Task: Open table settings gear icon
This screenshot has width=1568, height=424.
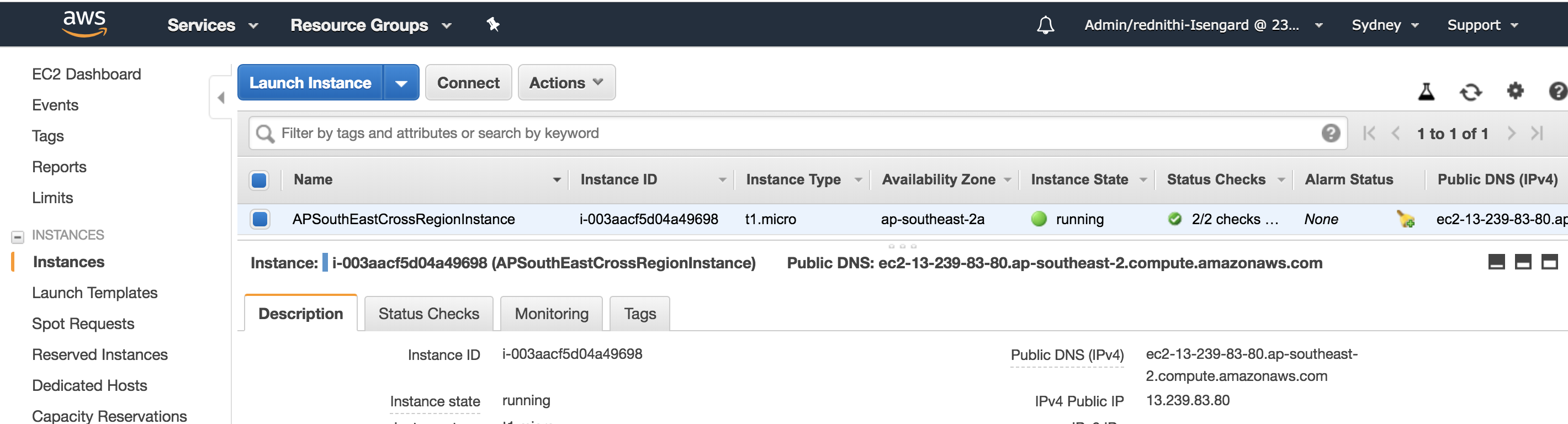Action: point(1515,91)
